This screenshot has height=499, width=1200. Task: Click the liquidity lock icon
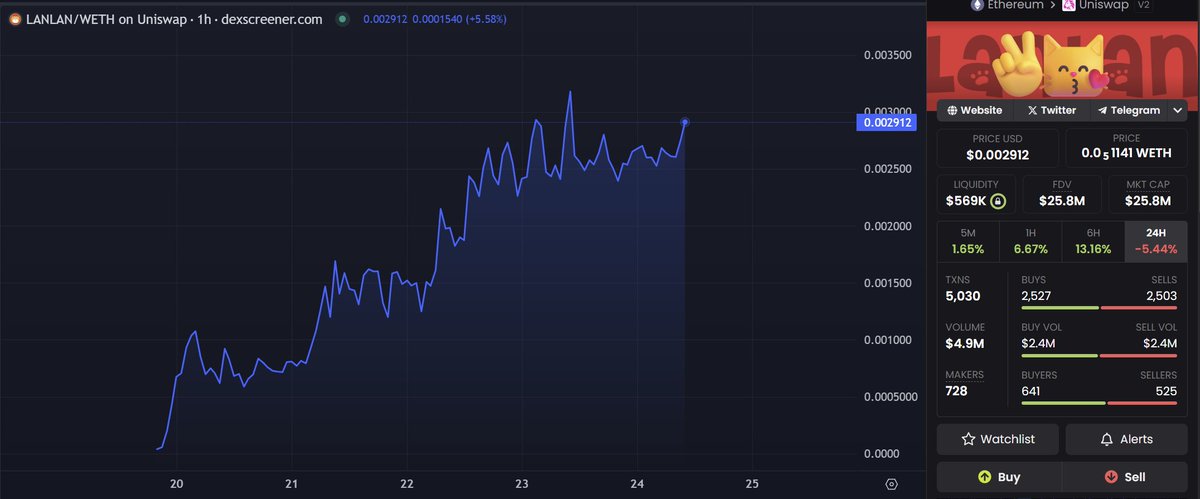998,201
